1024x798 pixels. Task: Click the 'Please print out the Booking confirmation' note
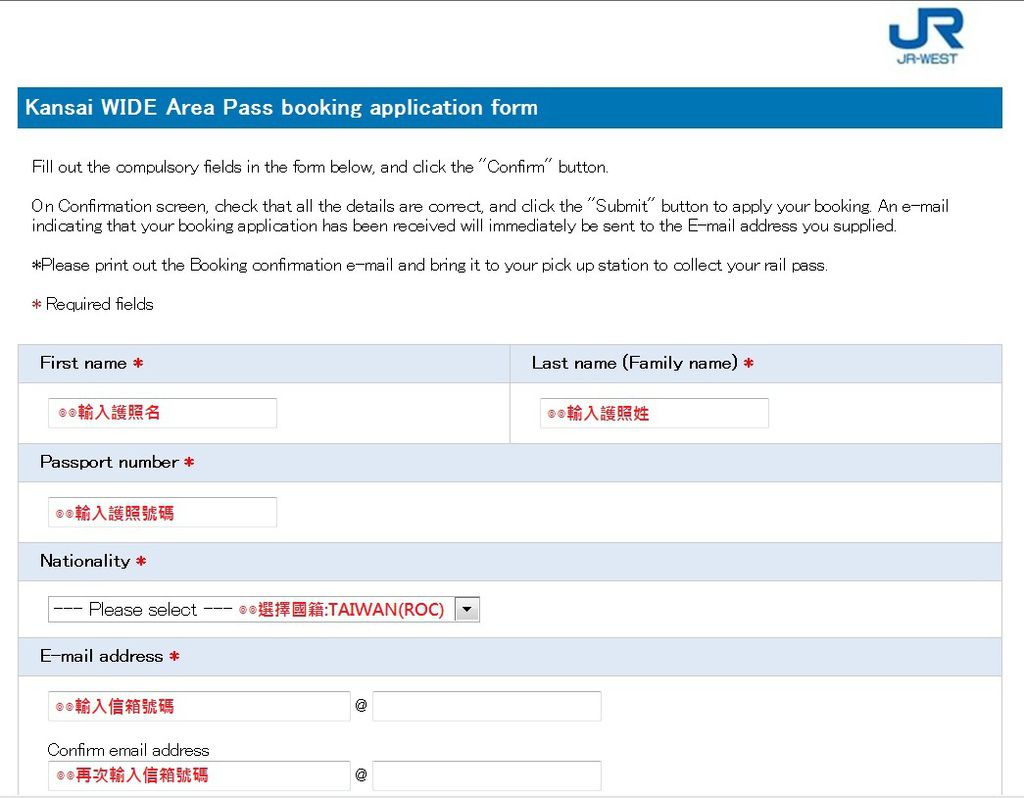click(430, 265)
